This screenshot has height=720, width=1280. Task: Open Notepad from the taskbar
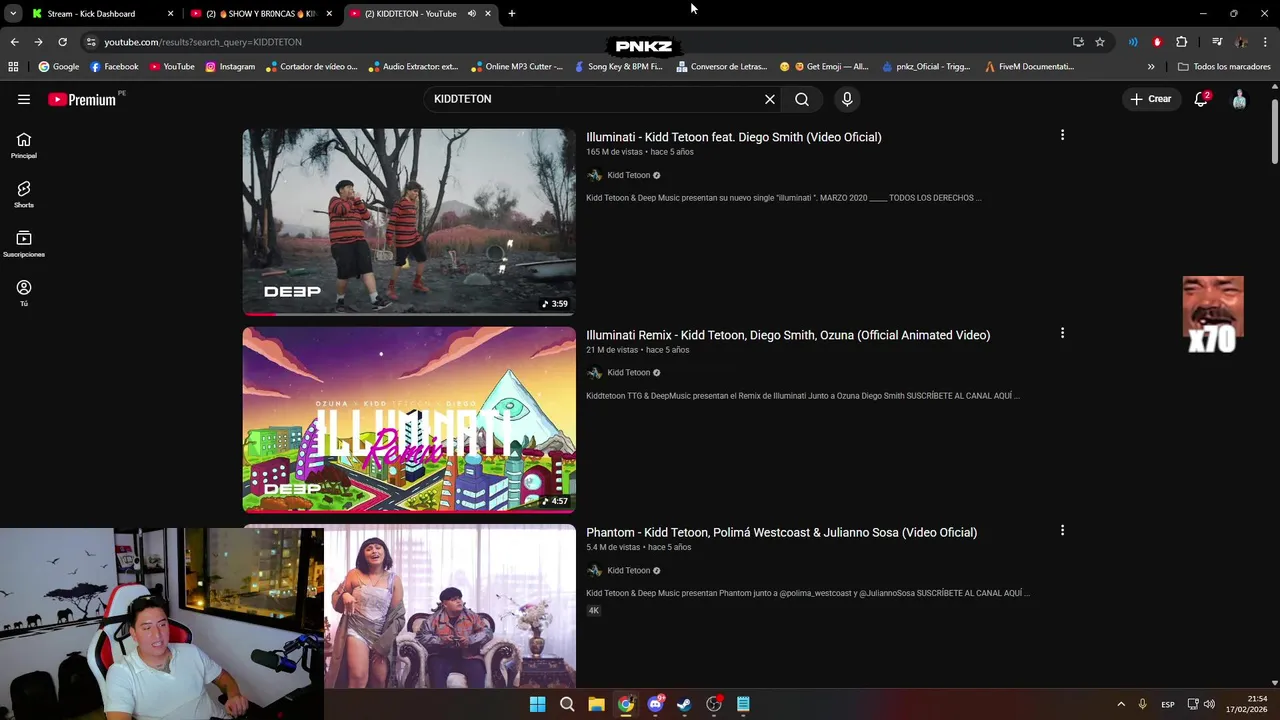click(x=743, y=704)
